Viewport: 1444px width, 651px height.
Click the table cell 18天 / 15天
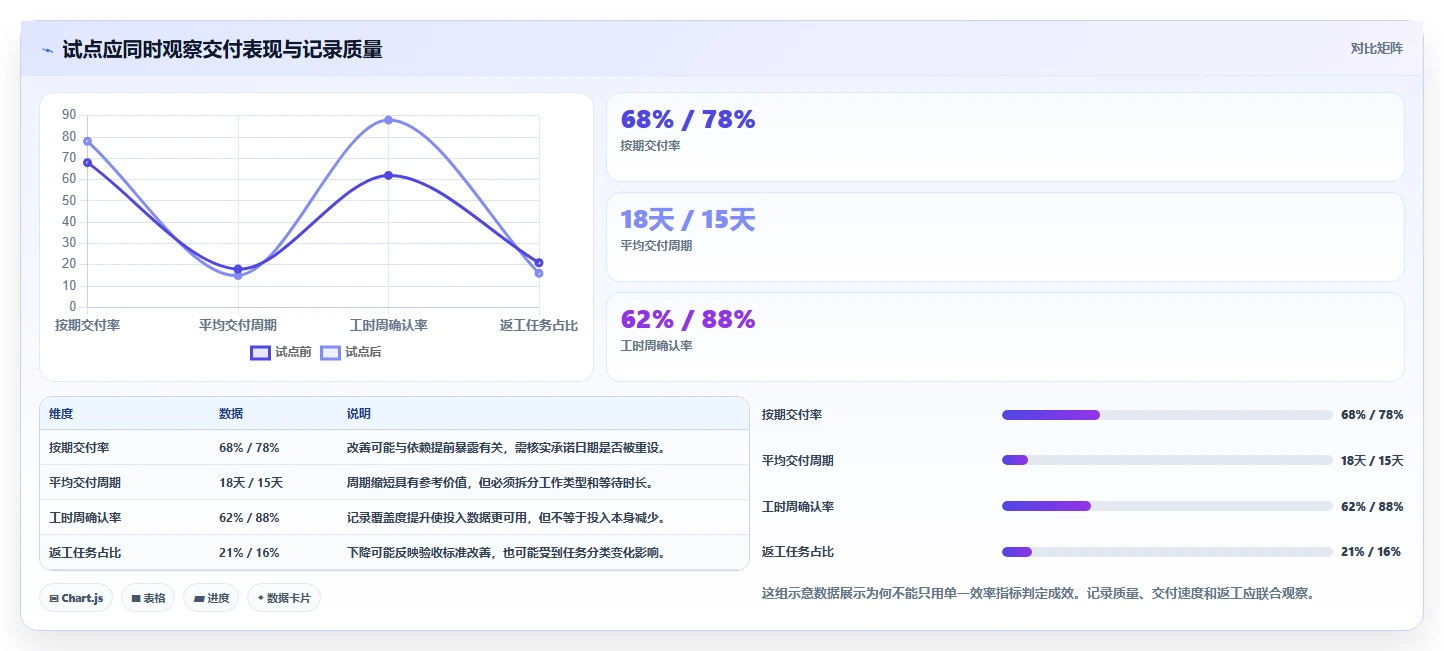251,483
